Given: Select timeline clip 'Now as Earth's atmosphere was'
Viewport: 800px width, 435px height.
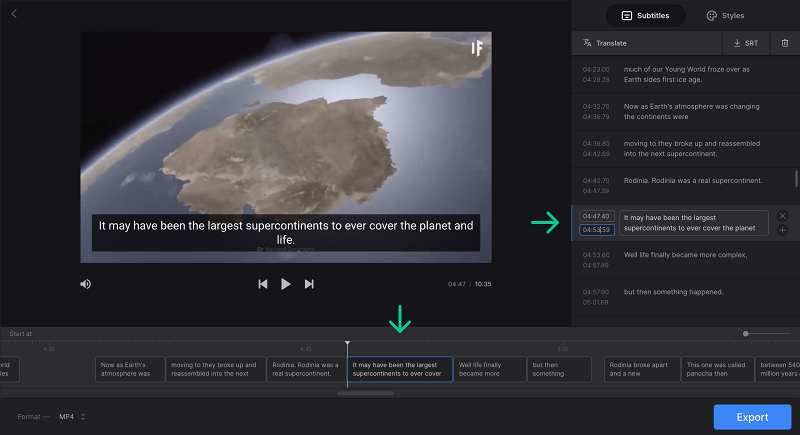Looking at the screenshot, I should click(x=130, y=369).
